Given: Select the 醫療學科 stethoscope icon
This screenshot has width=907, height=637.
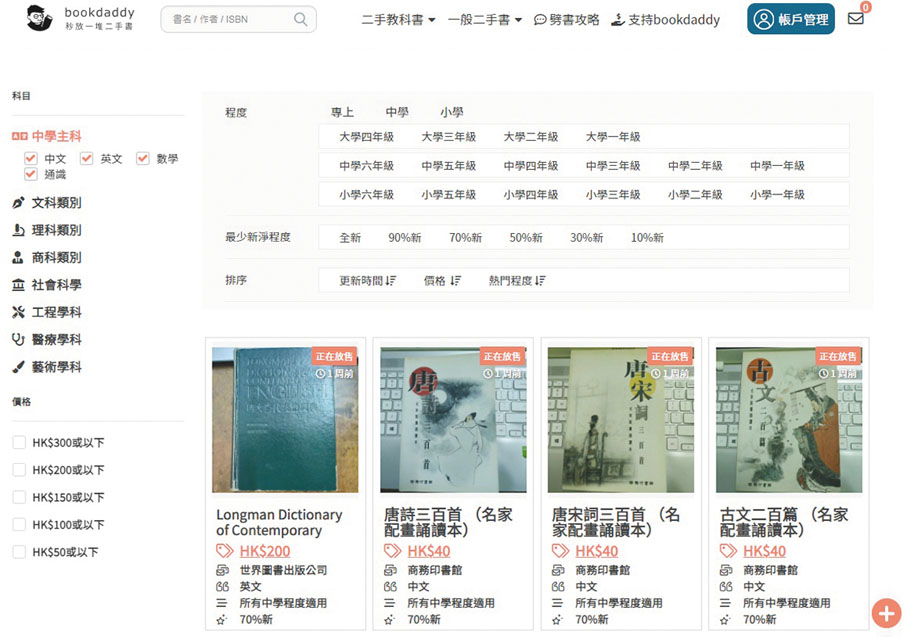Looking at the screenshot, I should tap(18, 340).
